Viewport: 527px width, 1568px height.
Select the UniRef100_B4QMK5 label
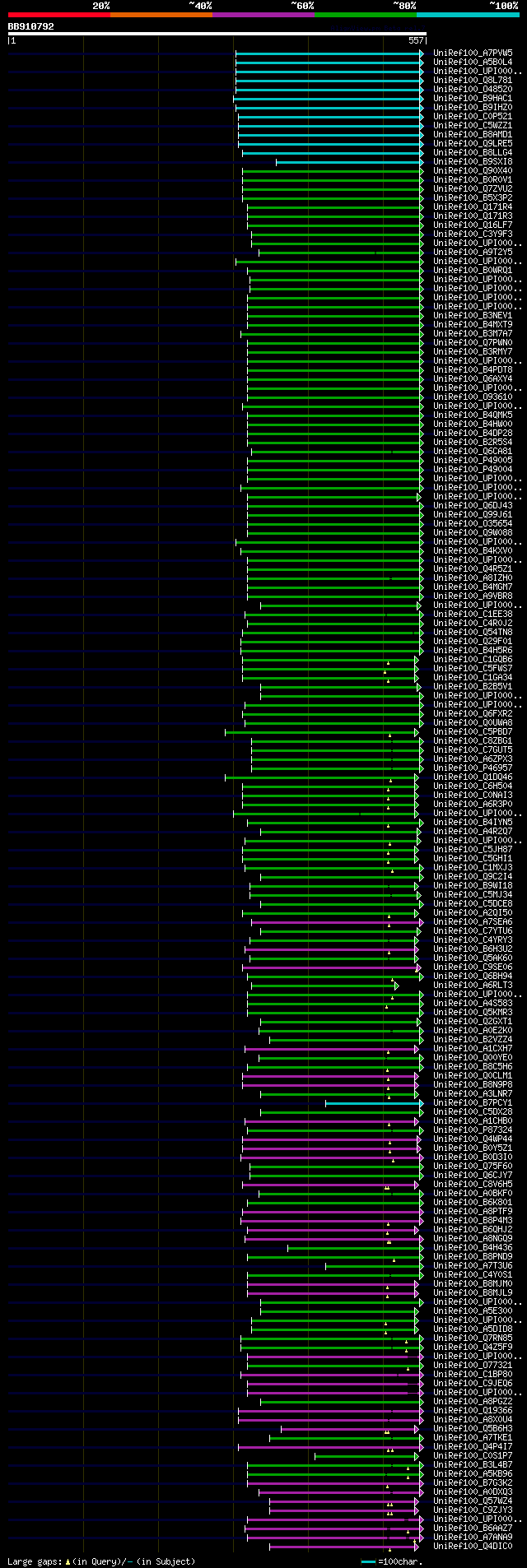point(473,415)
